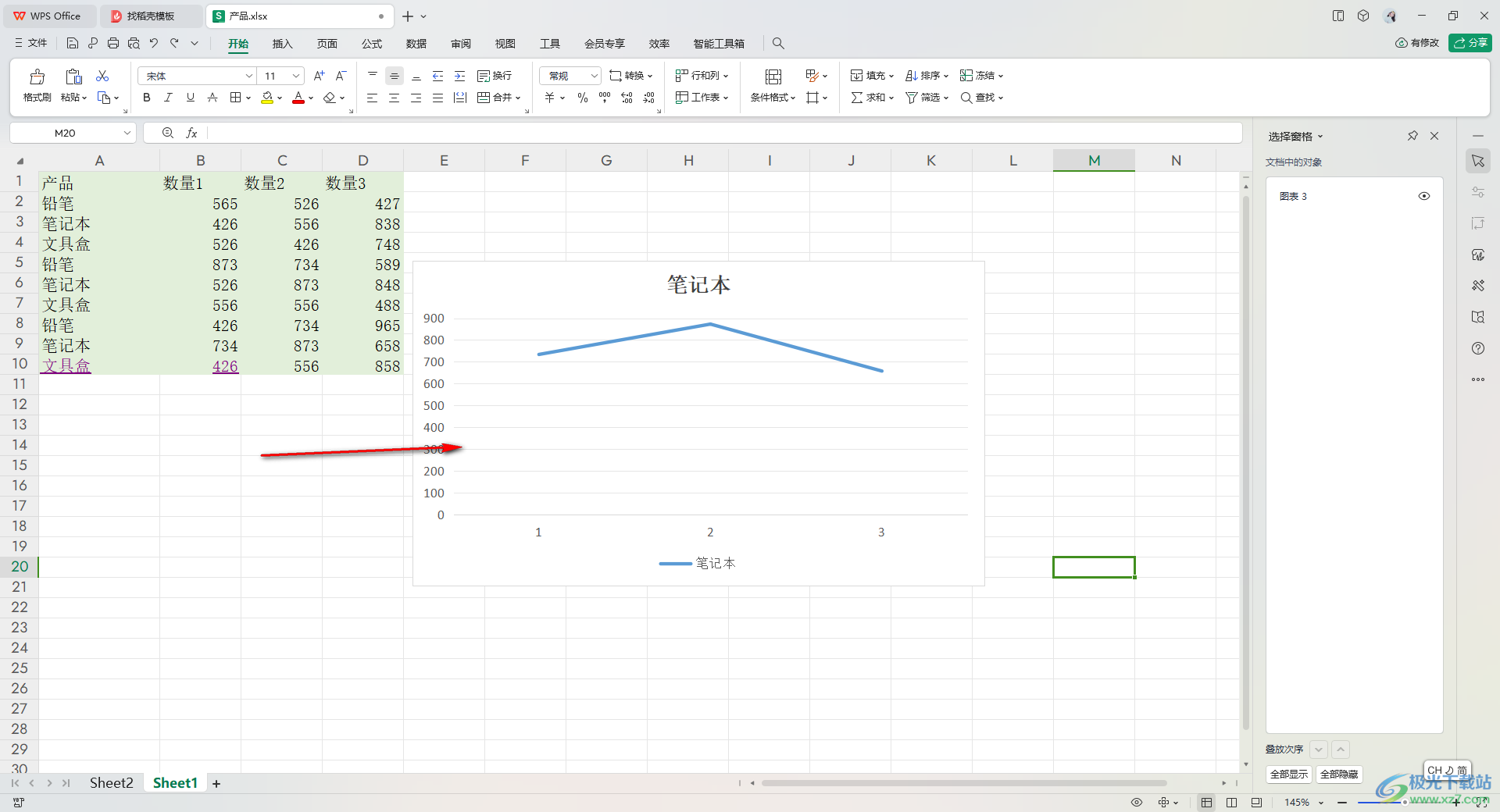This screenshot has width=1500, height=812.
Task: Click the zoom magnifier in formula bar
Action: click(x=168, y=134)
